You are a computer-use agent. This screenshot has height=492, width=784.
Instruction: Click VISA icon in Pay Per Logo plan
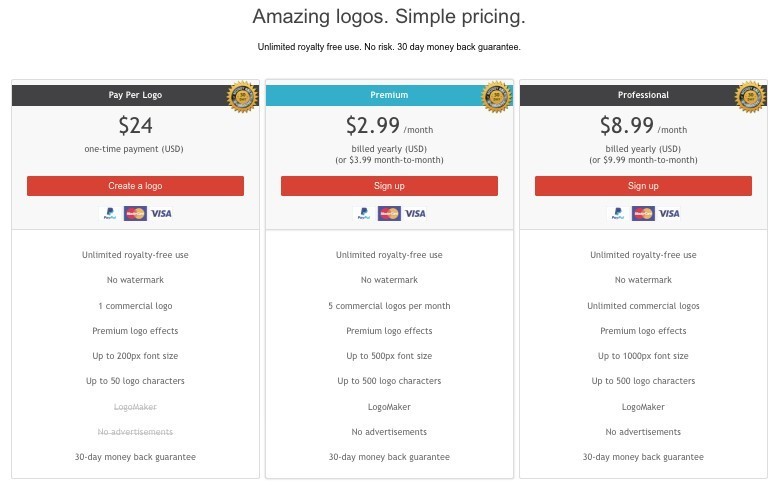coord(161,214)
